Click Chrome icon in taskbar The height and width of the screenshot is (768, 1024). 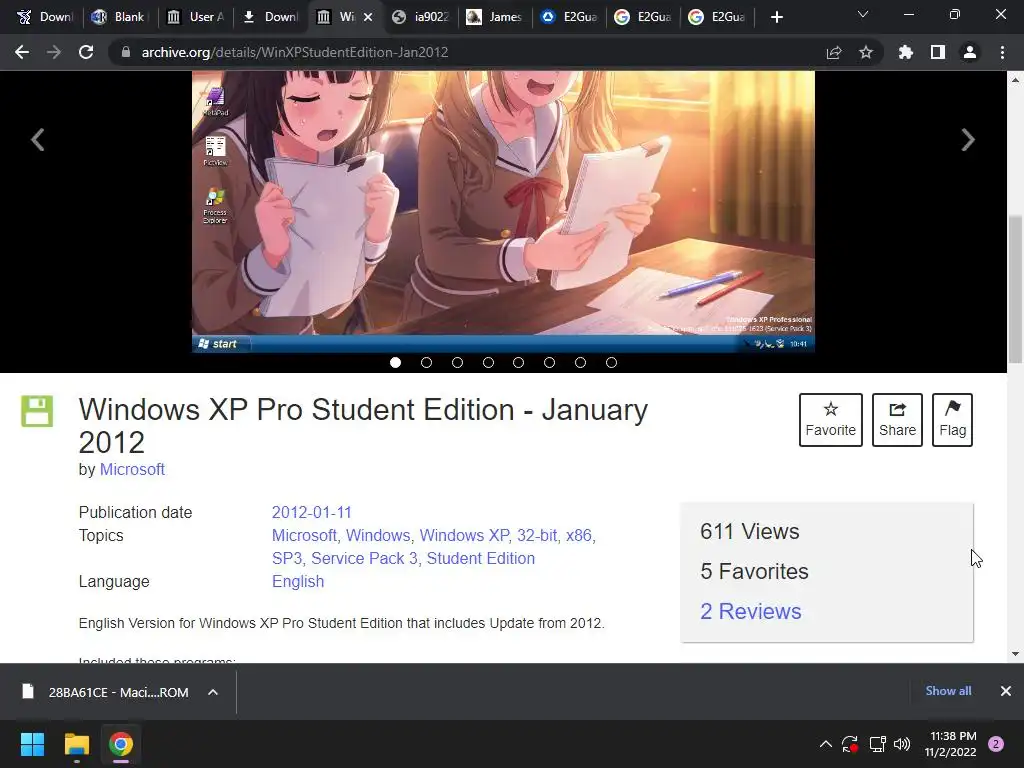point(121,744)
